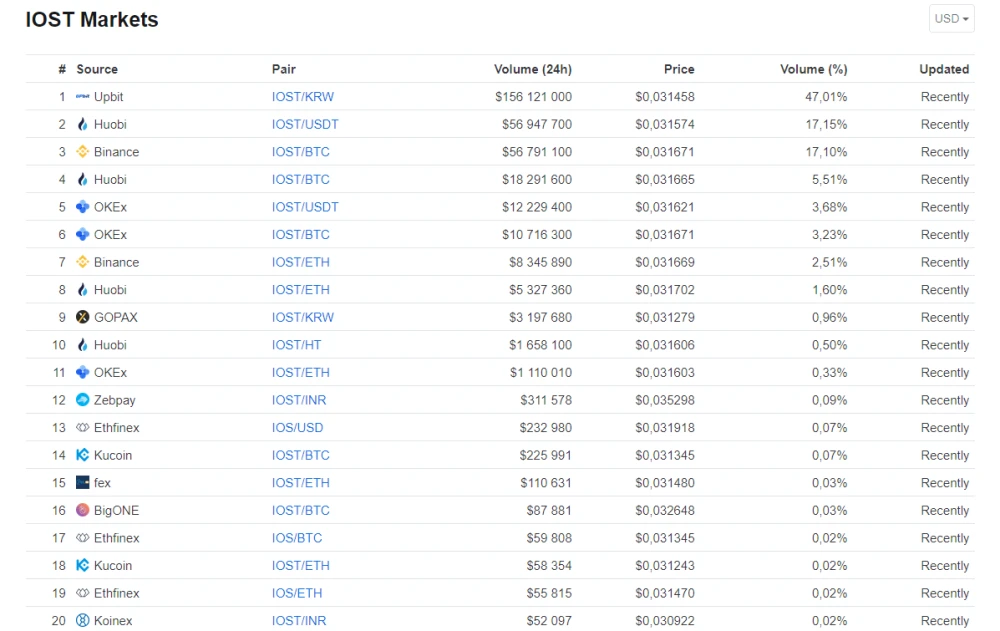
Task: Open OKEx's IOST/BTC pair in row 6
Action: tap(300, 235)
